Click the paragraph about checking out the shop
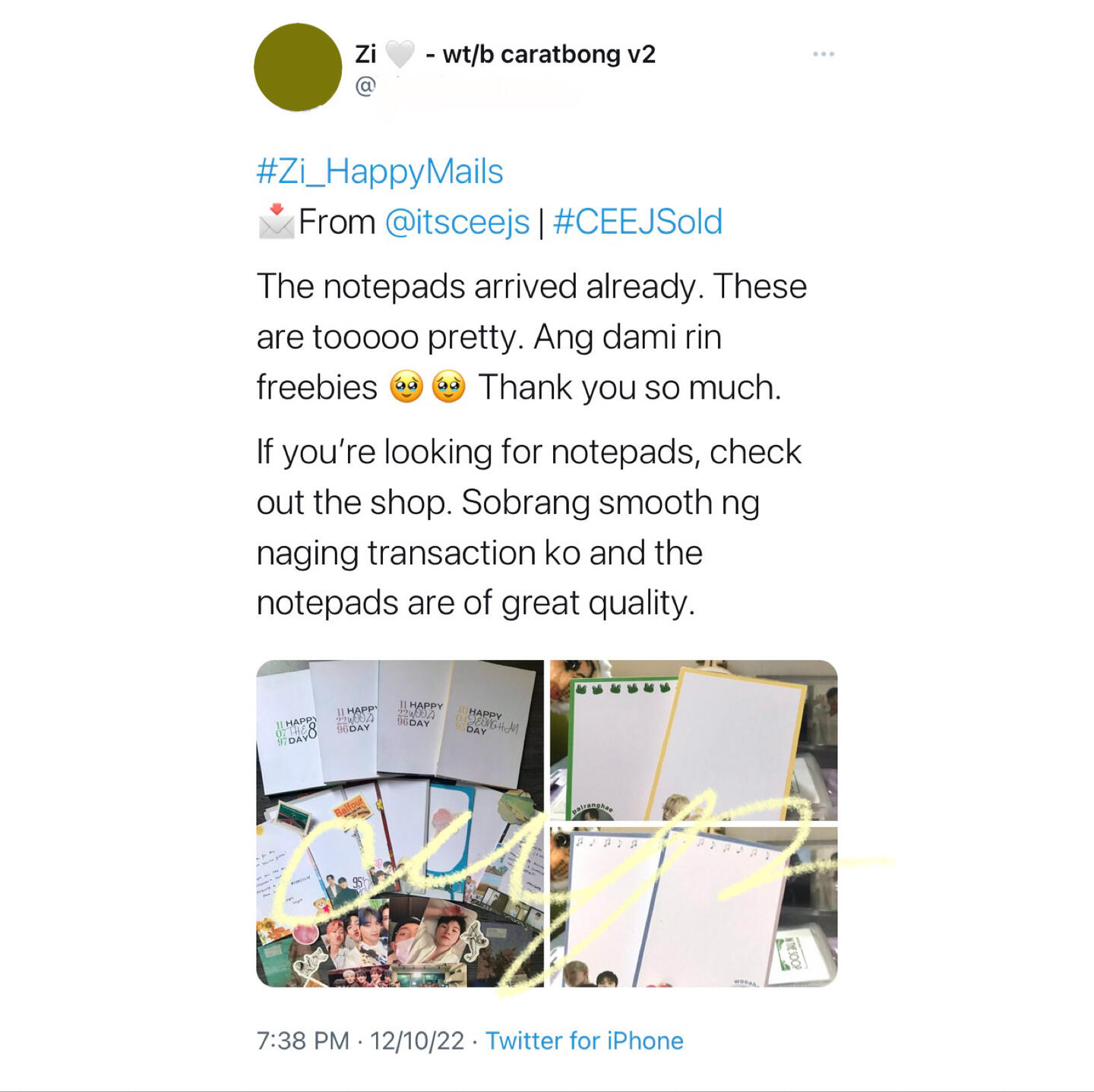 point(530,527)
